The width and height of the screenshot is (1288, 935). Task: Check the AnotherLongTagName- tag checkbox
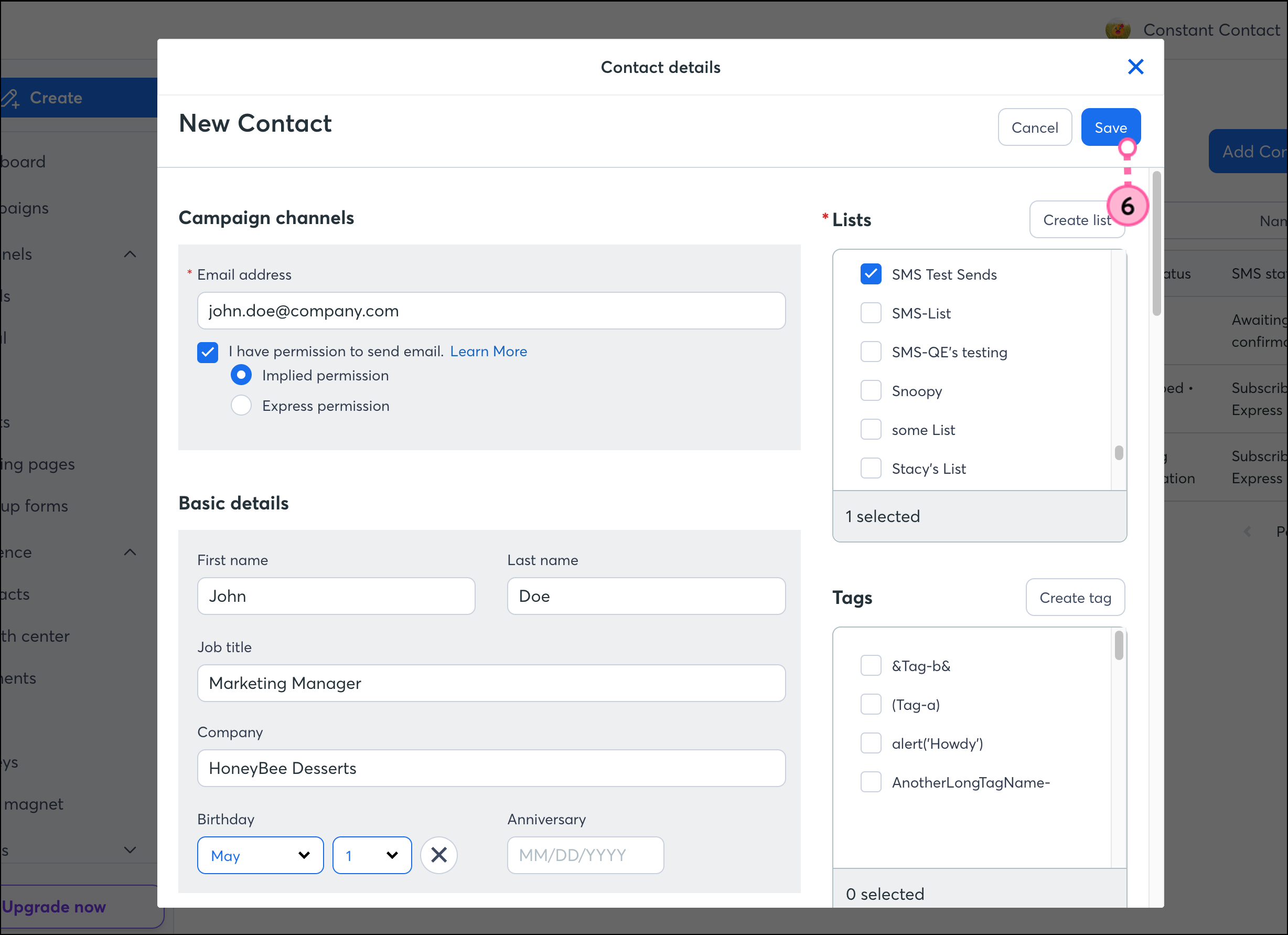click(x=871, y=782)
